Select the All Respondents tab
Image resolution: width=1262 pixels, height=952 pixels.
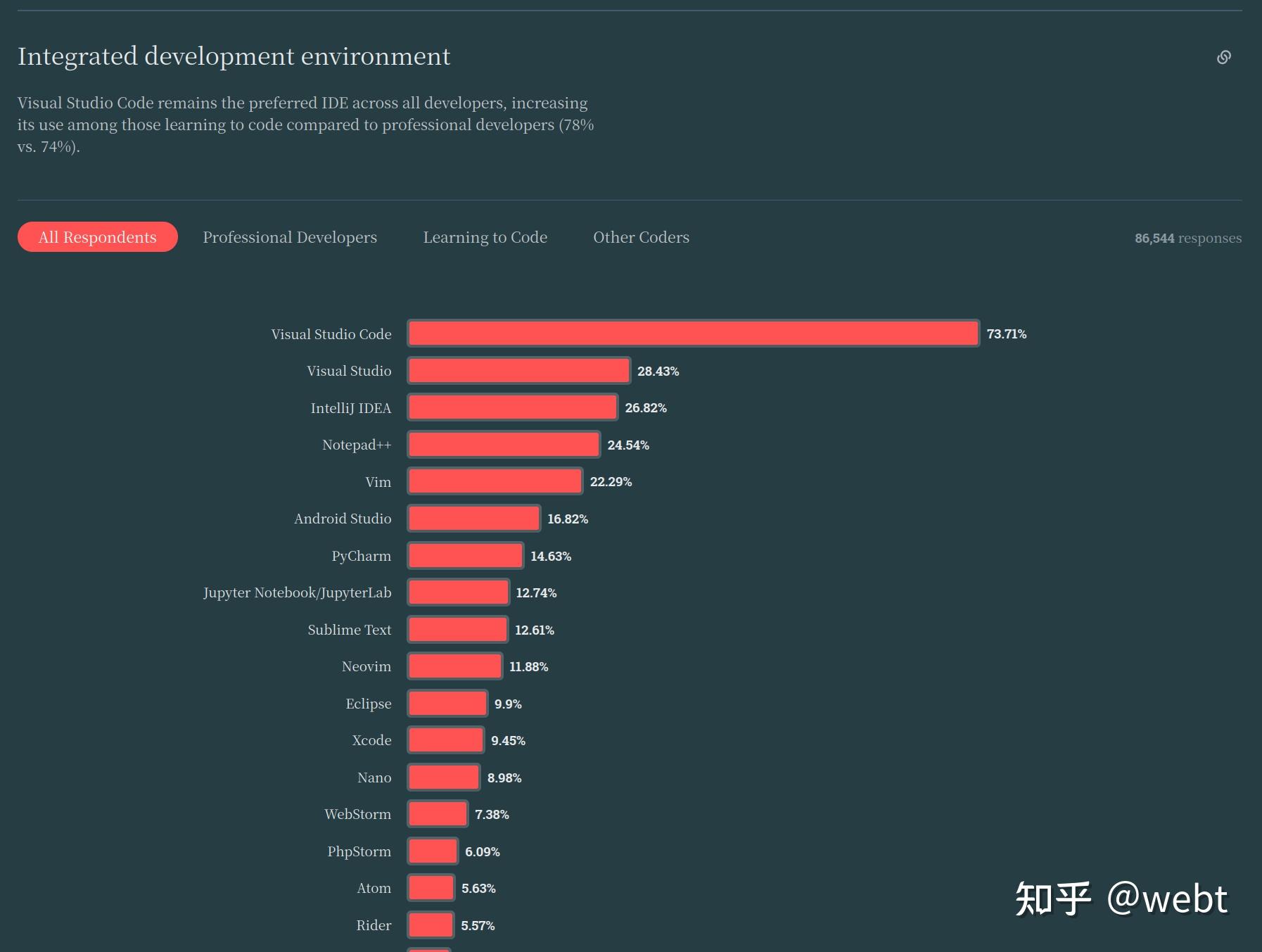pyautogui.click(x=98, y=237)
